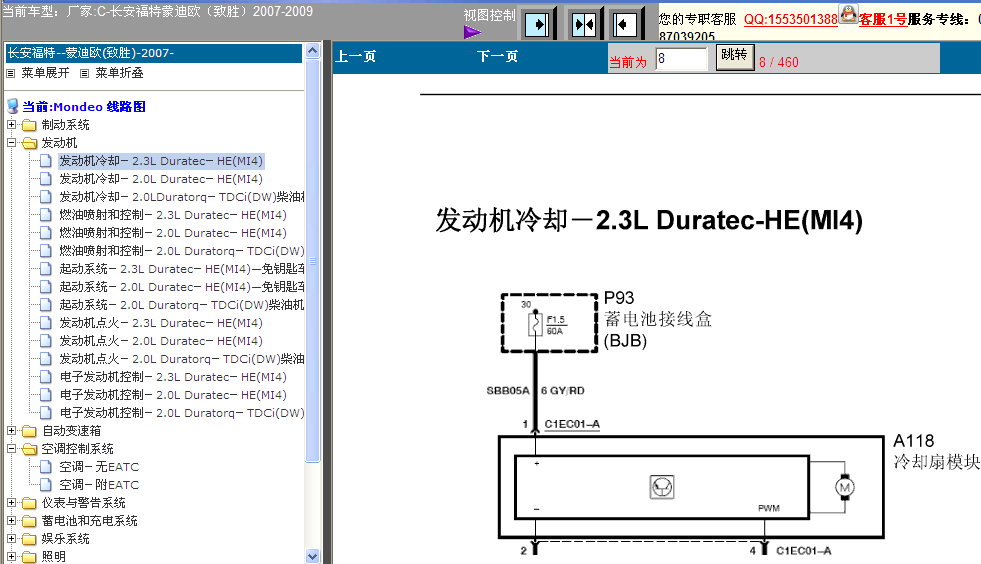Expand the 仪表与警告系统 tree node
This screenshot has width=981, height=564.
pyautogui.click(x=11, y=503)
